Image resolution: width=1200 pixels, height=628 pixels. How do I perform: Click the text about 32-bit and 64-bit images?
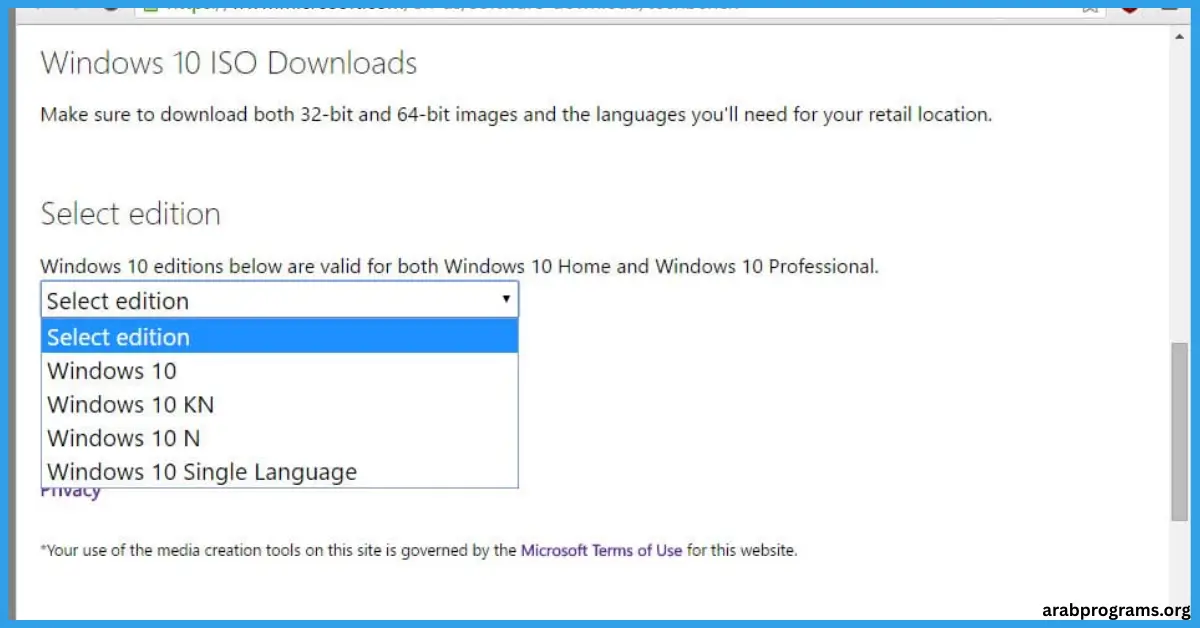coord(516,114)
